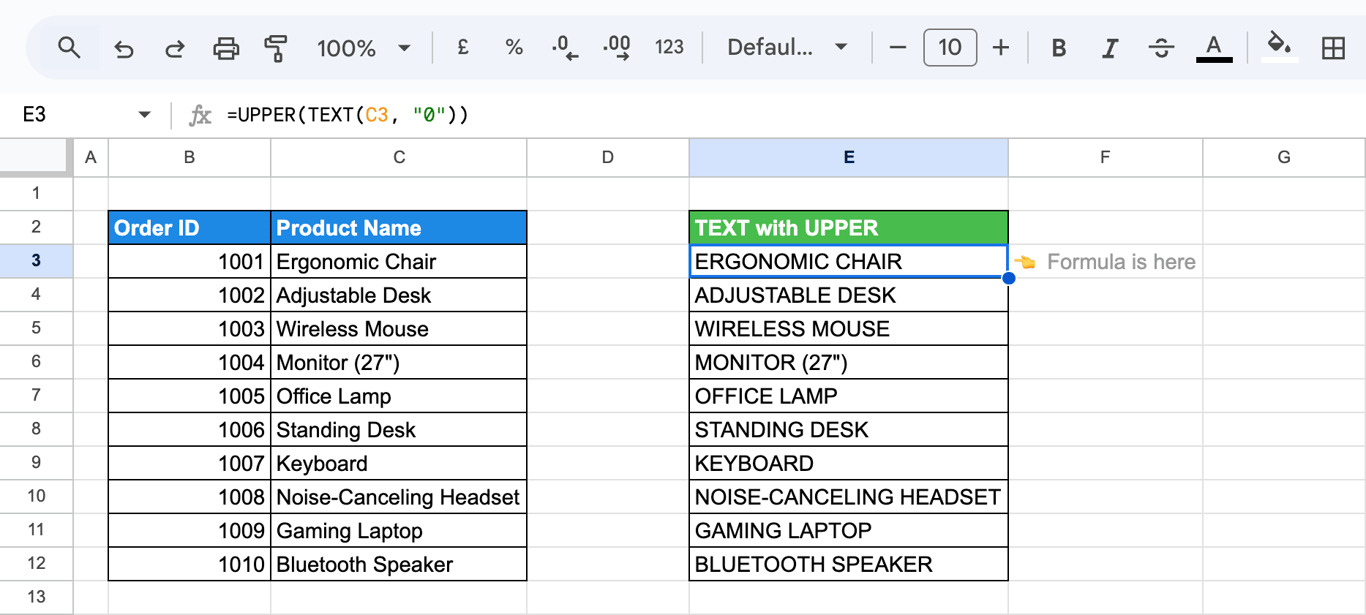Increase font size with plus button
This screenshot has width=1366, height=615.
pyautogui.click(x=1001, y=48)
